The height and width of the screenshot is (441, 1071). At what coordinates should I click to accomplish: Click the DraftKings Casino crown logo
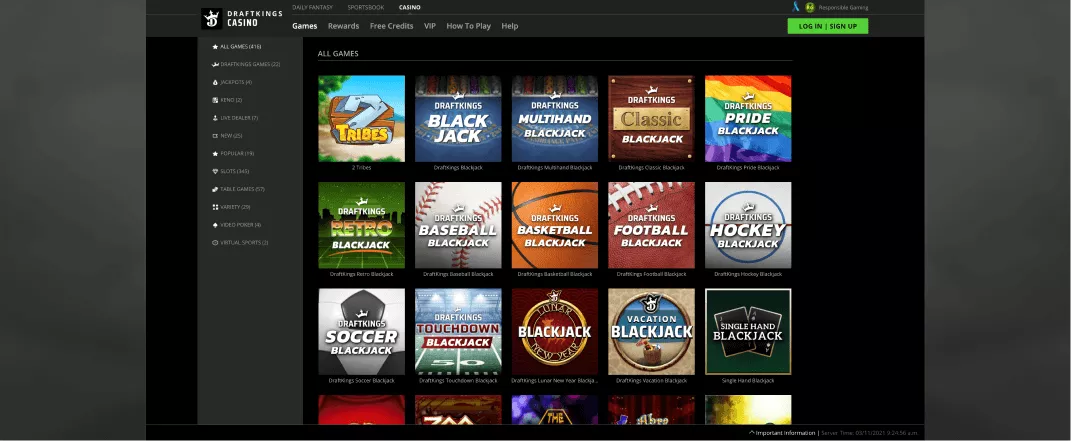(x=212, y=18)
